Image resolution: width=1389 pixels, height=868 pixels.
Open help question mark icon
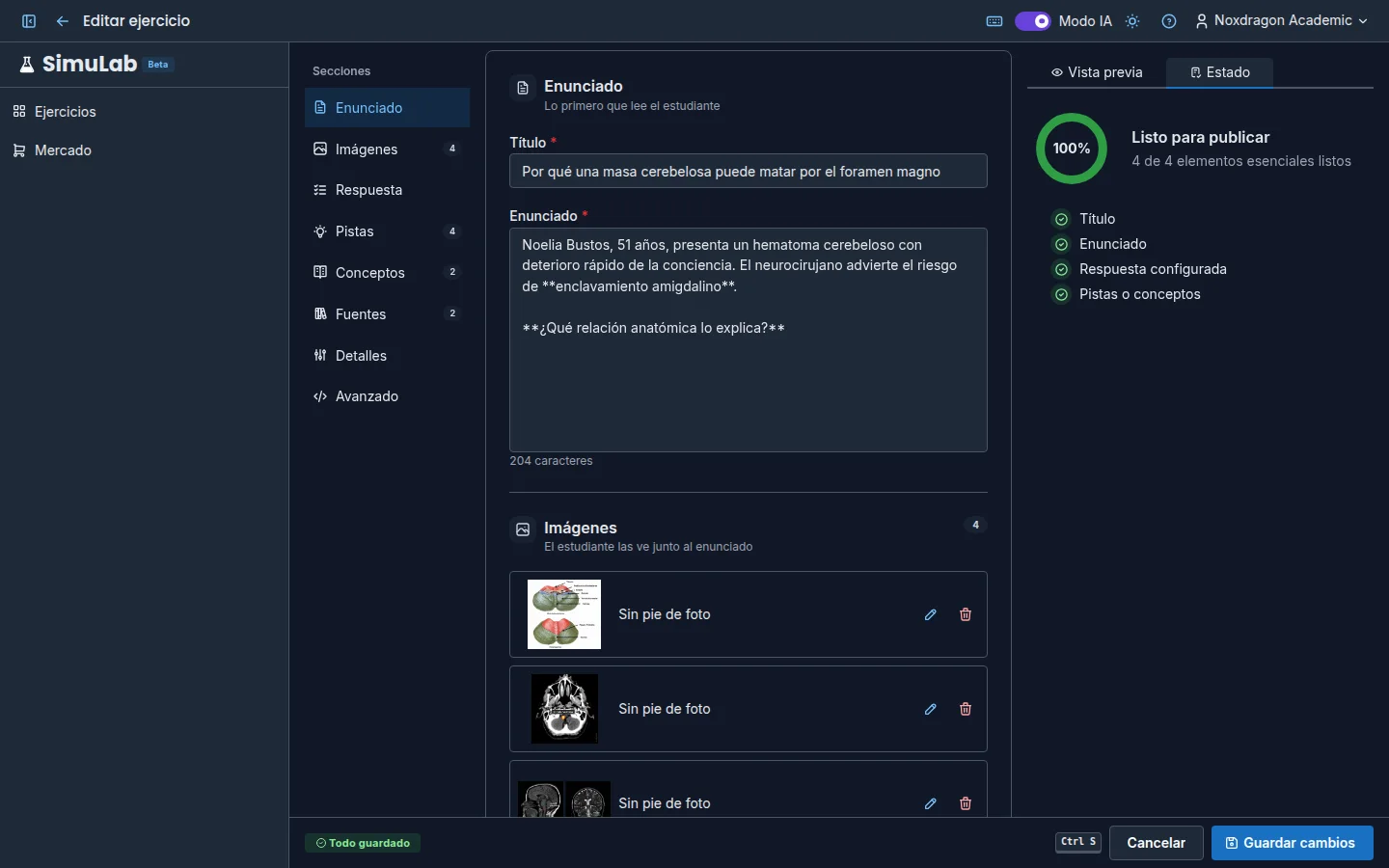coord(1169,21)
